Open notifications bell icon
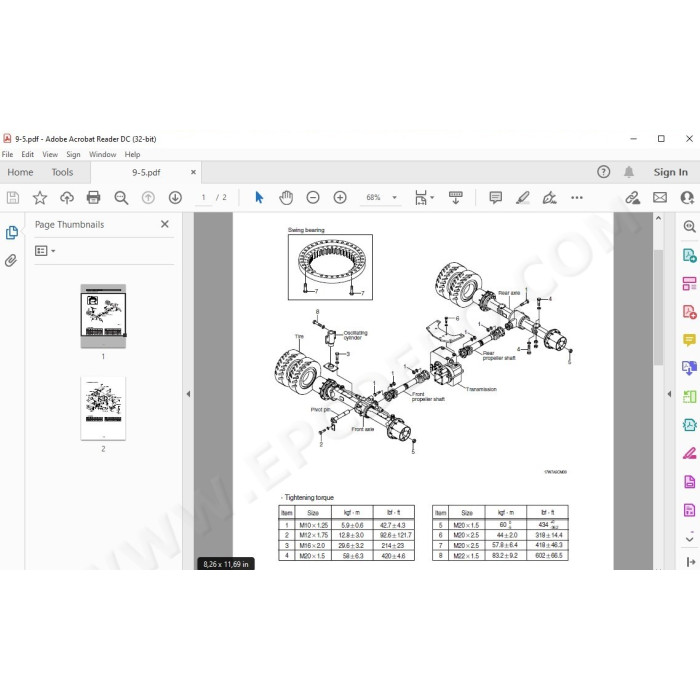 click(629, 172)
